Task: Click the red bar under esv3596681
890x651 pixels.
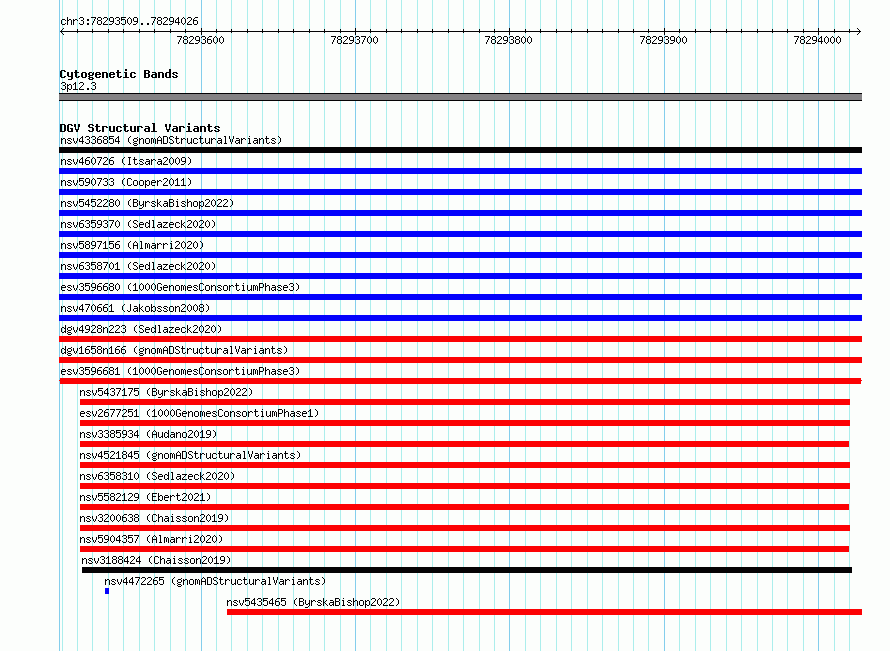Action: coord(460,381)
